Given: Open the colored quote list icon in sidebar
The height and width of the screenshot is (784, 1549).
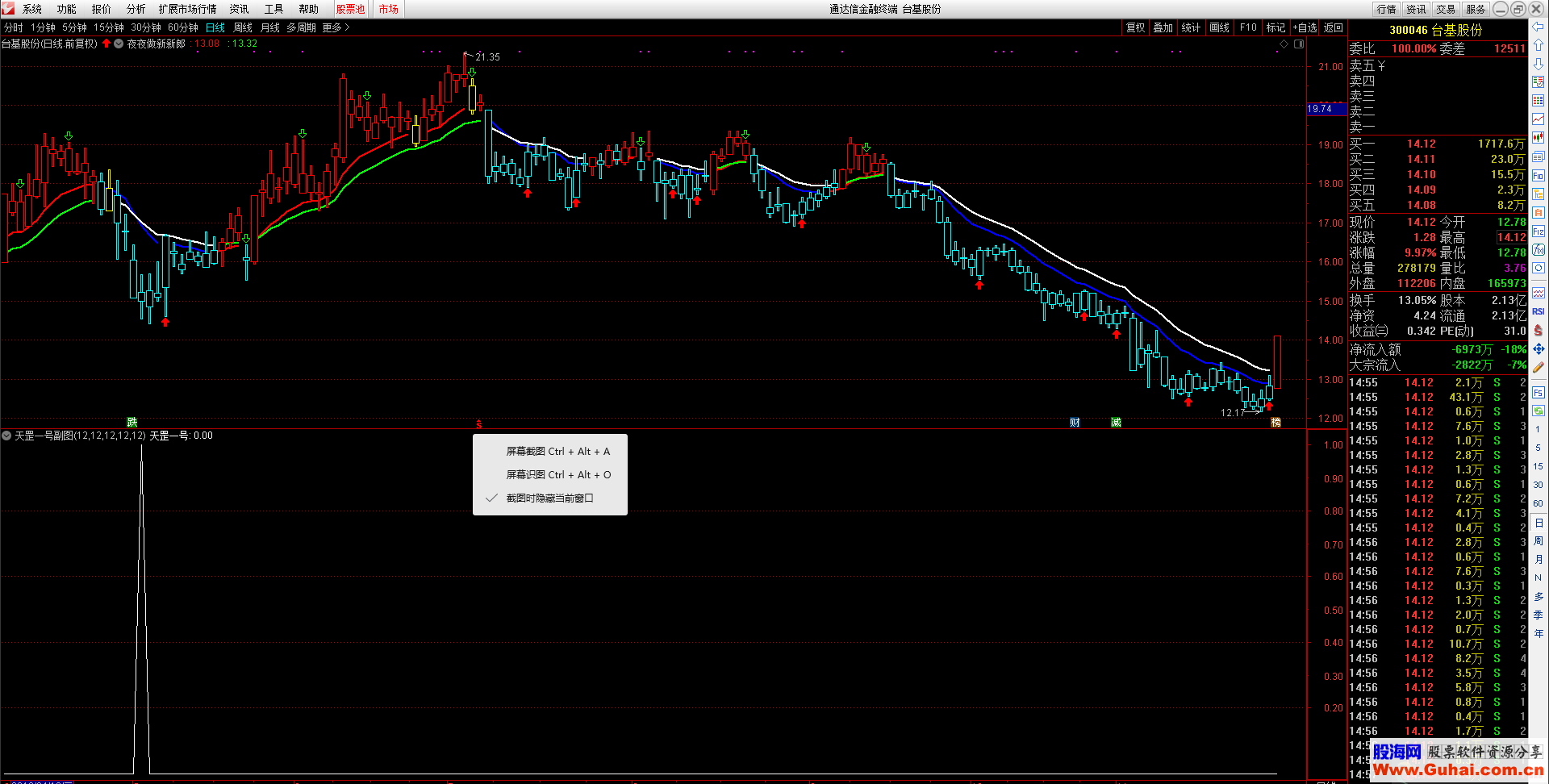Looking at the screenshot, I should [x=1539, y=100].
